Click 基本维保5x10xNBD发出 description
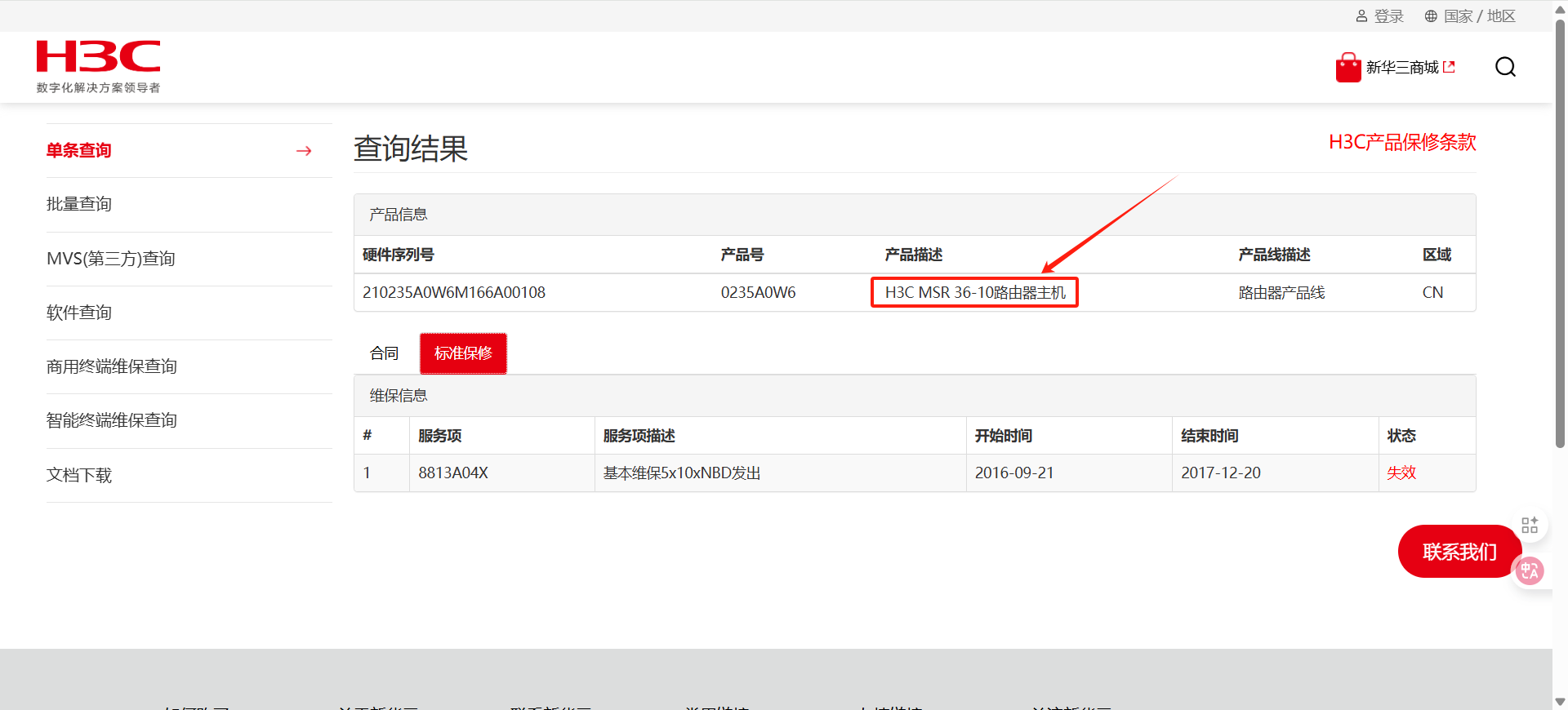The width and height of the screenshot is (1568, 710). pos(682,473)
